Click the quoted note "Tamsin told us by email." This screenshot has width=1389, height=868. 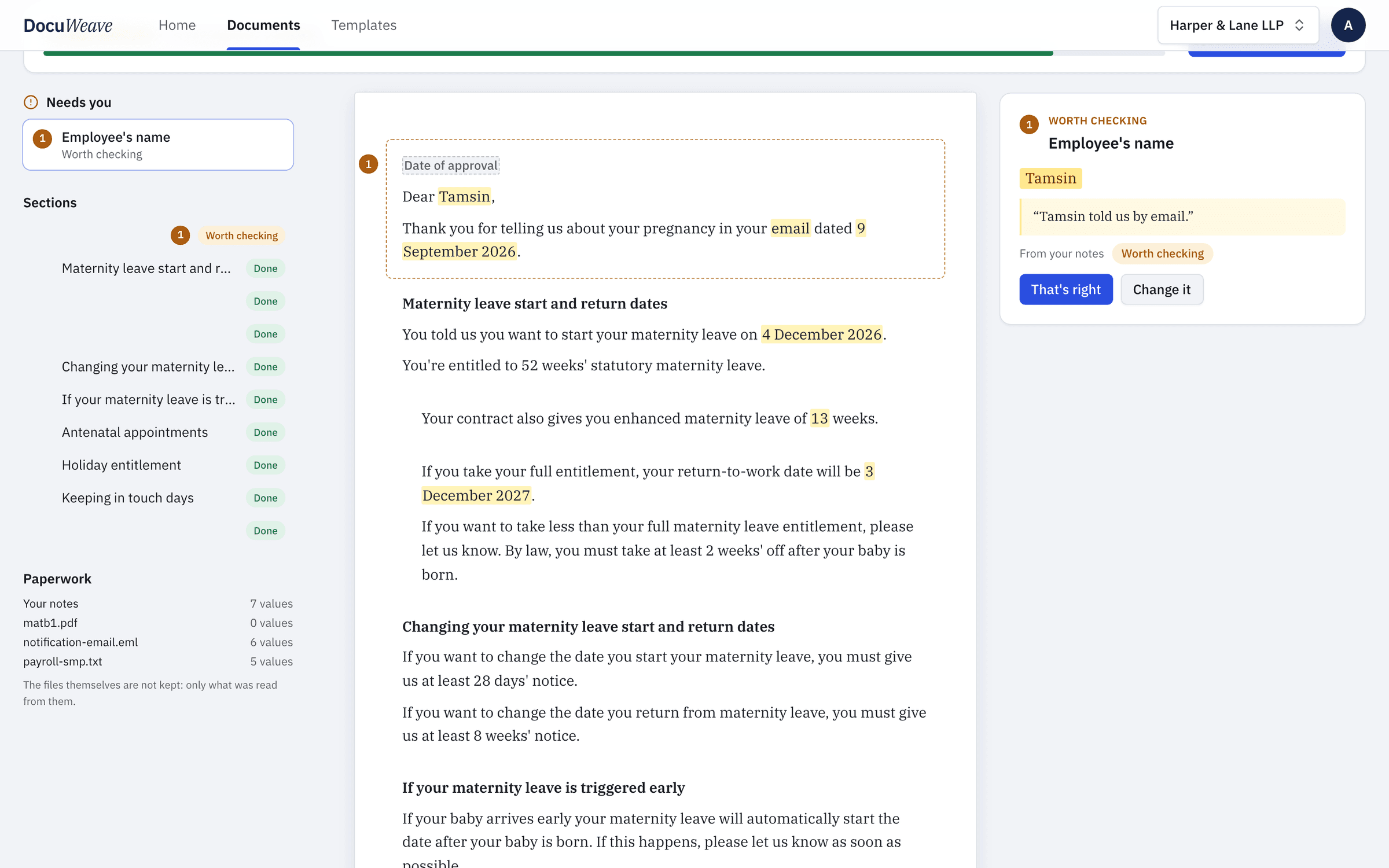[x=1182, y=217]
